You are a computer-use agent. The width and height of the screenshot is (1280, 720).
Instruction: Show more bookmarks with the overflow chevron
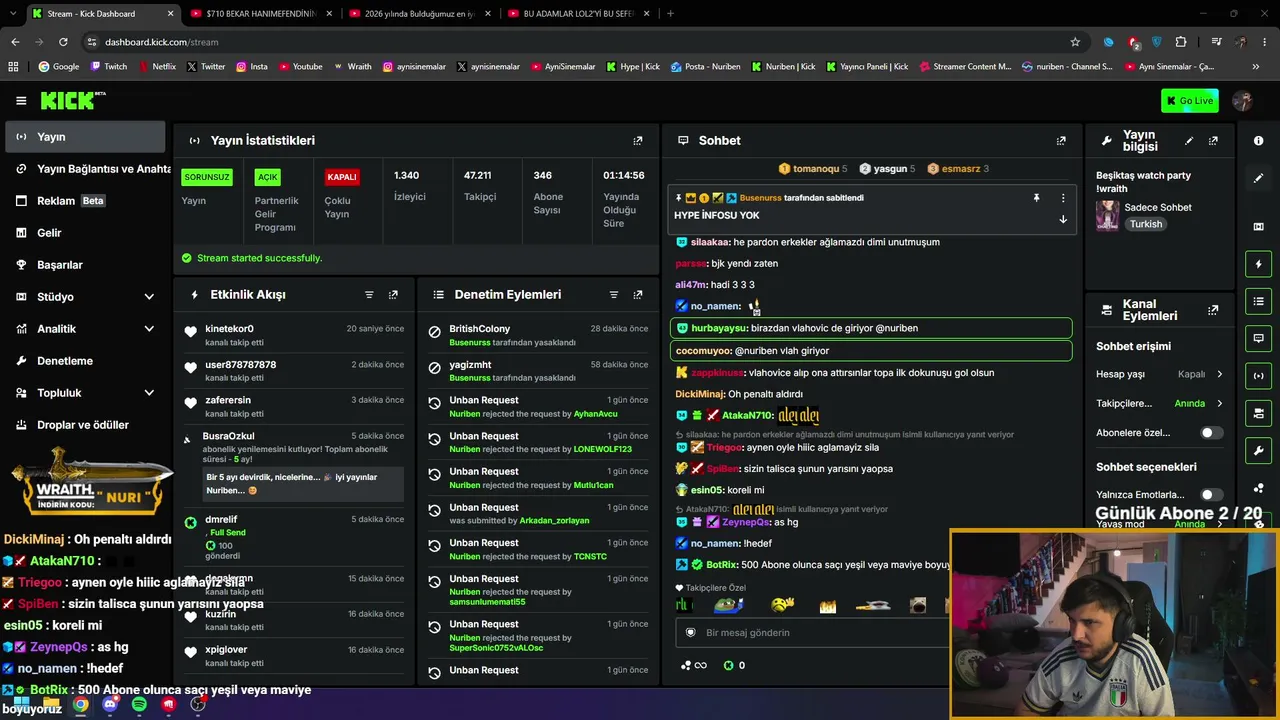tap(1256, 67)
